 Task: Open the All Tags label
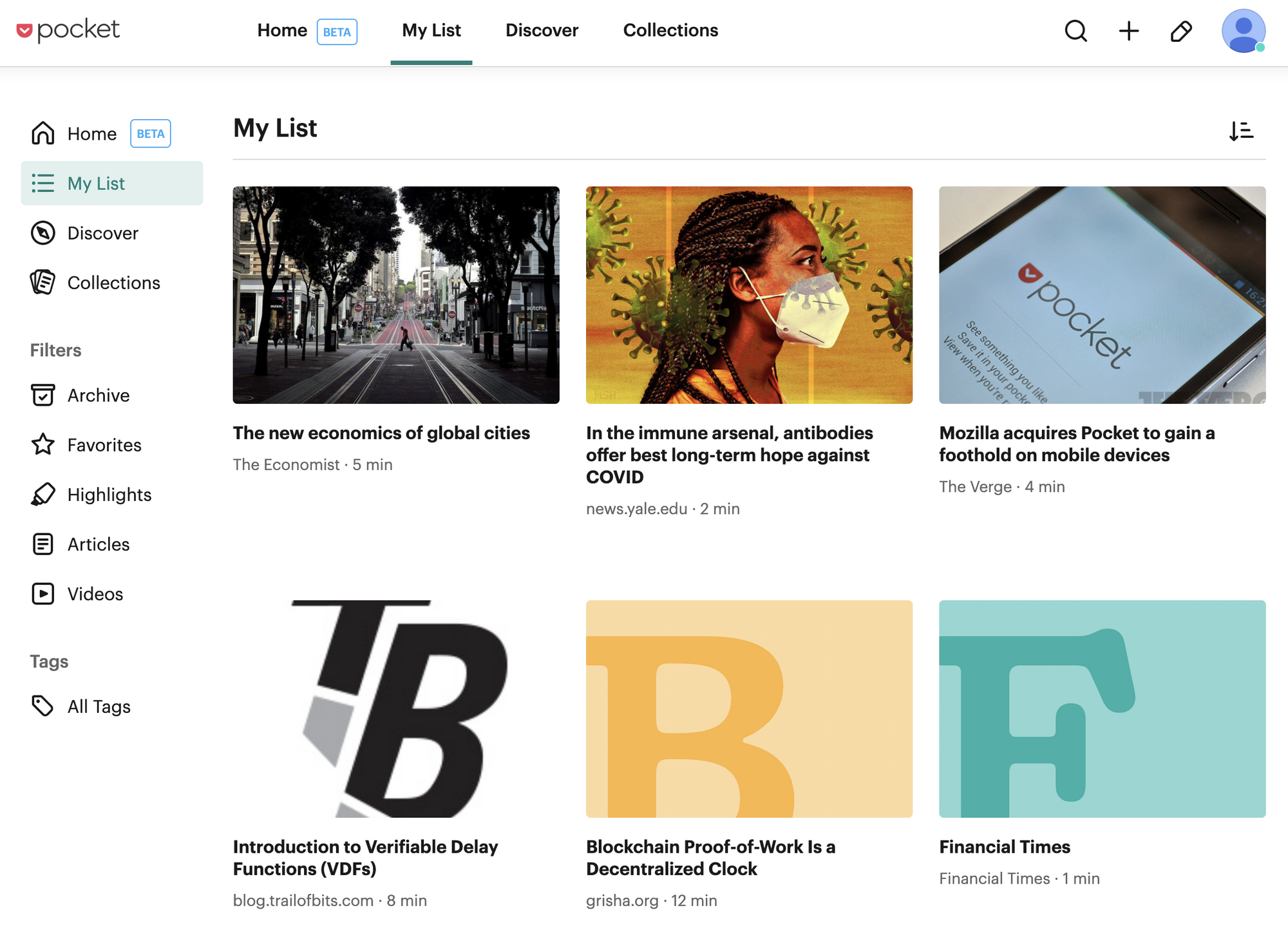99,706
